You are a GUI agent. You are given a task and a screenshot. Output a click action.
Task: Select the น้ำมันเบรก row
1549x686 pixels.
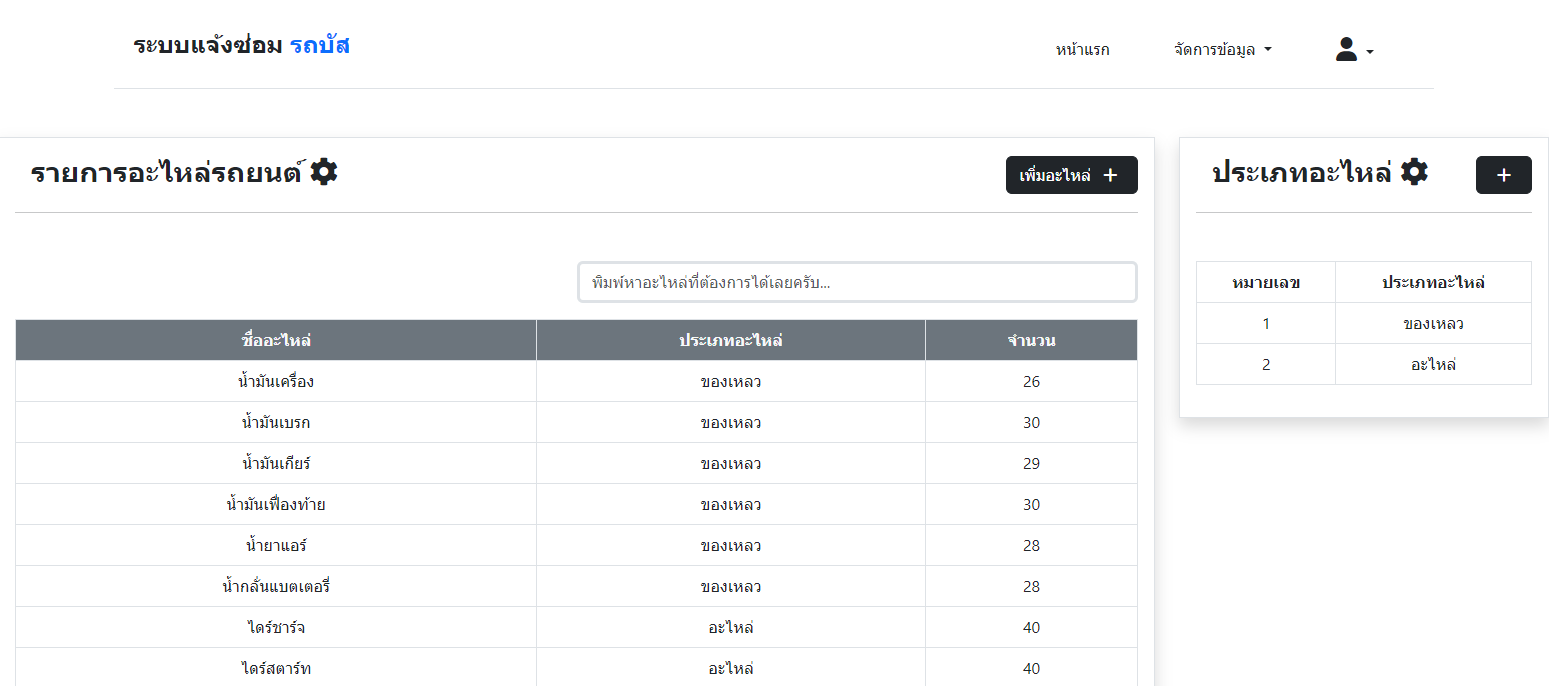(x=276, y=422)
